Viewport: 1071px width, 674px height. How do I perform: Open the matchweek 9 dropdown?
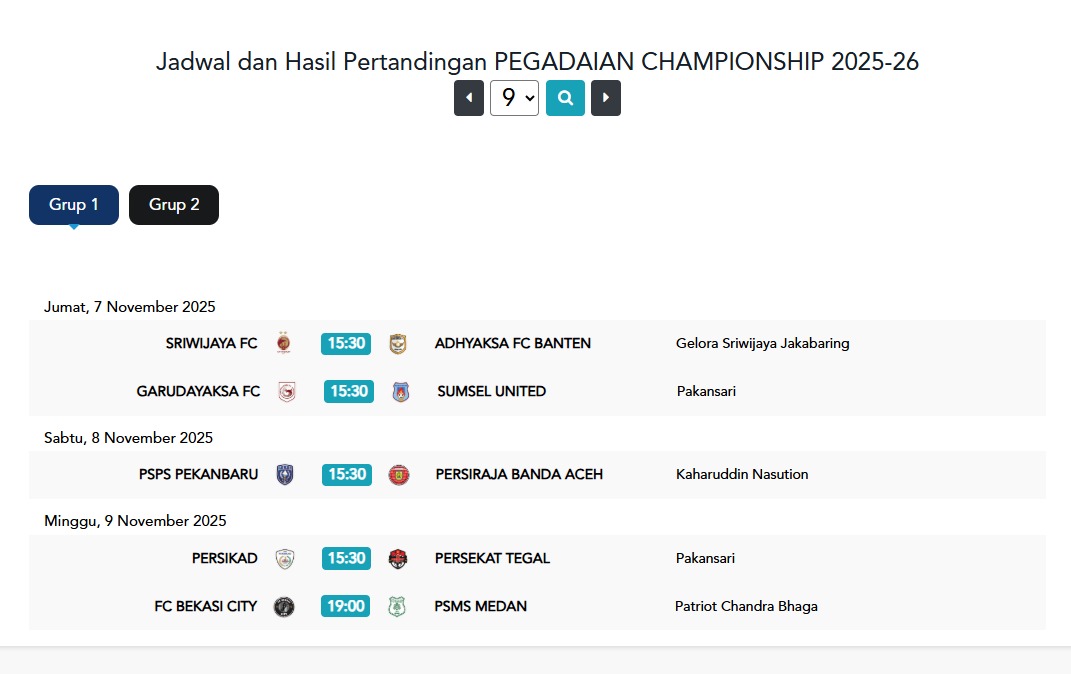click(x=514, y=98)
